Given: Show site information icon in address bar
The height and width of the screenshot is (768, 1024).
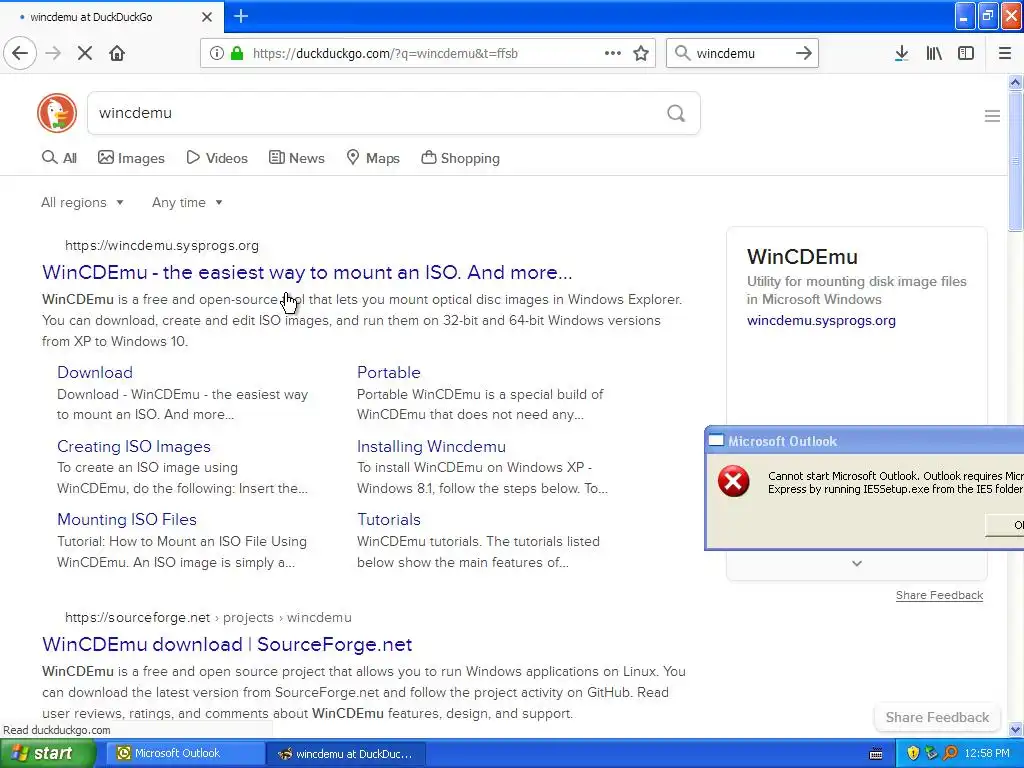Looking at the screenshot, I should 217,53.
